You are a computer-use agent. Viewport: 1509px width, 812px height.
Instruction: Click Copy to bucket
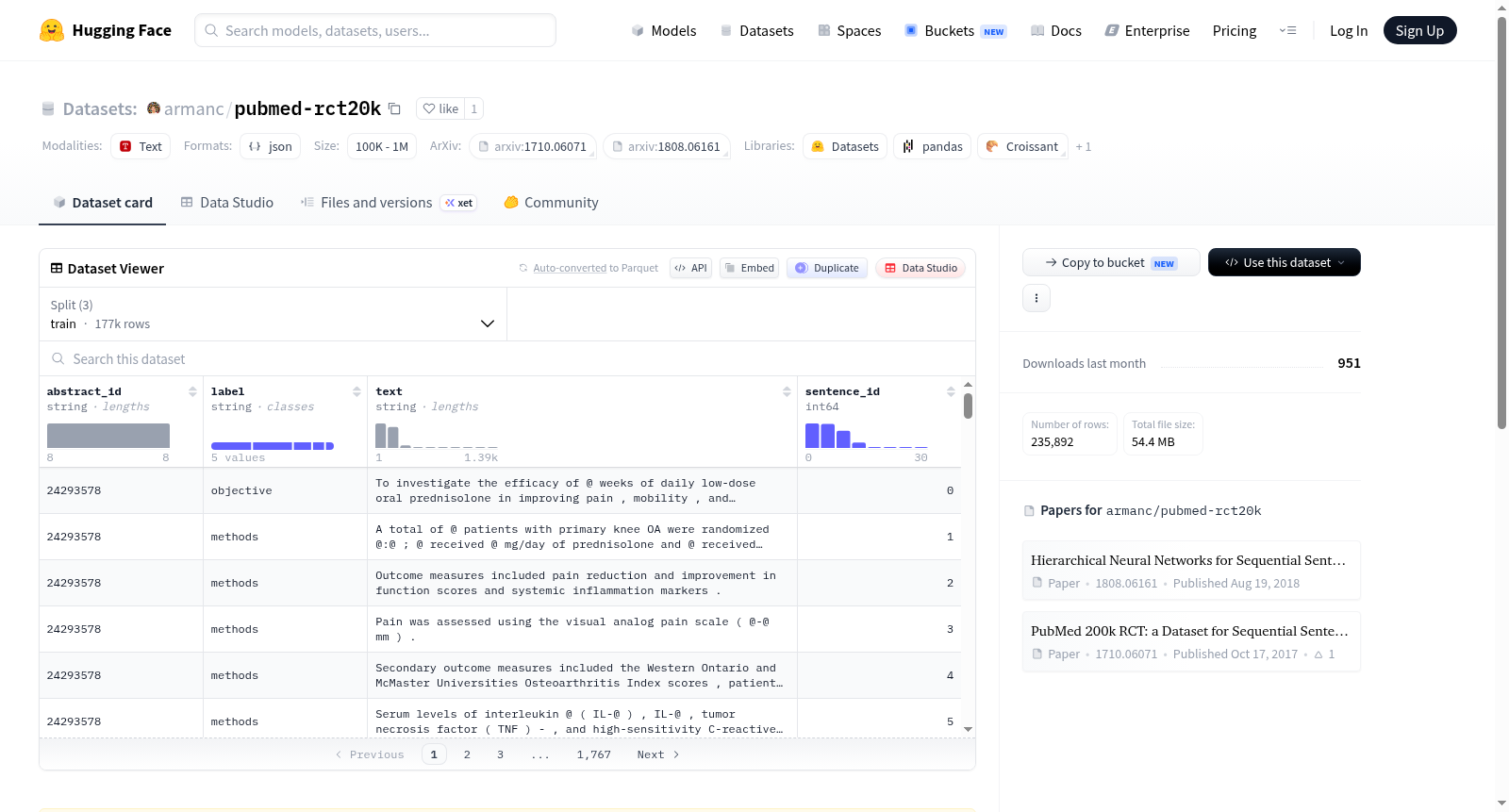(1111, 262)
